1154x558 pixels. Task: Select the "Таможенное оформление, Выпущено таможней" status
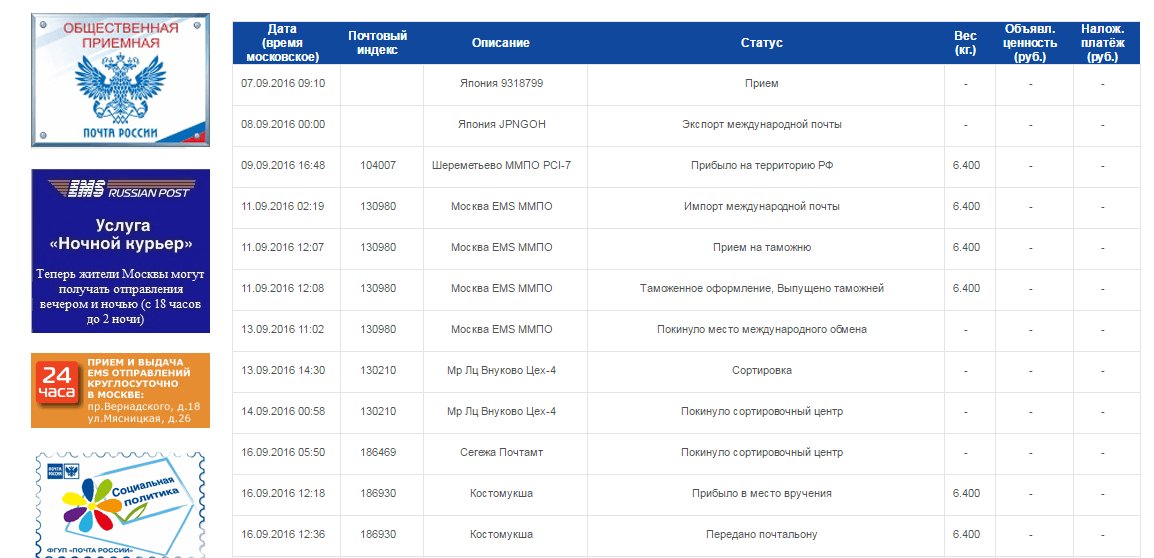pos(761,288)
